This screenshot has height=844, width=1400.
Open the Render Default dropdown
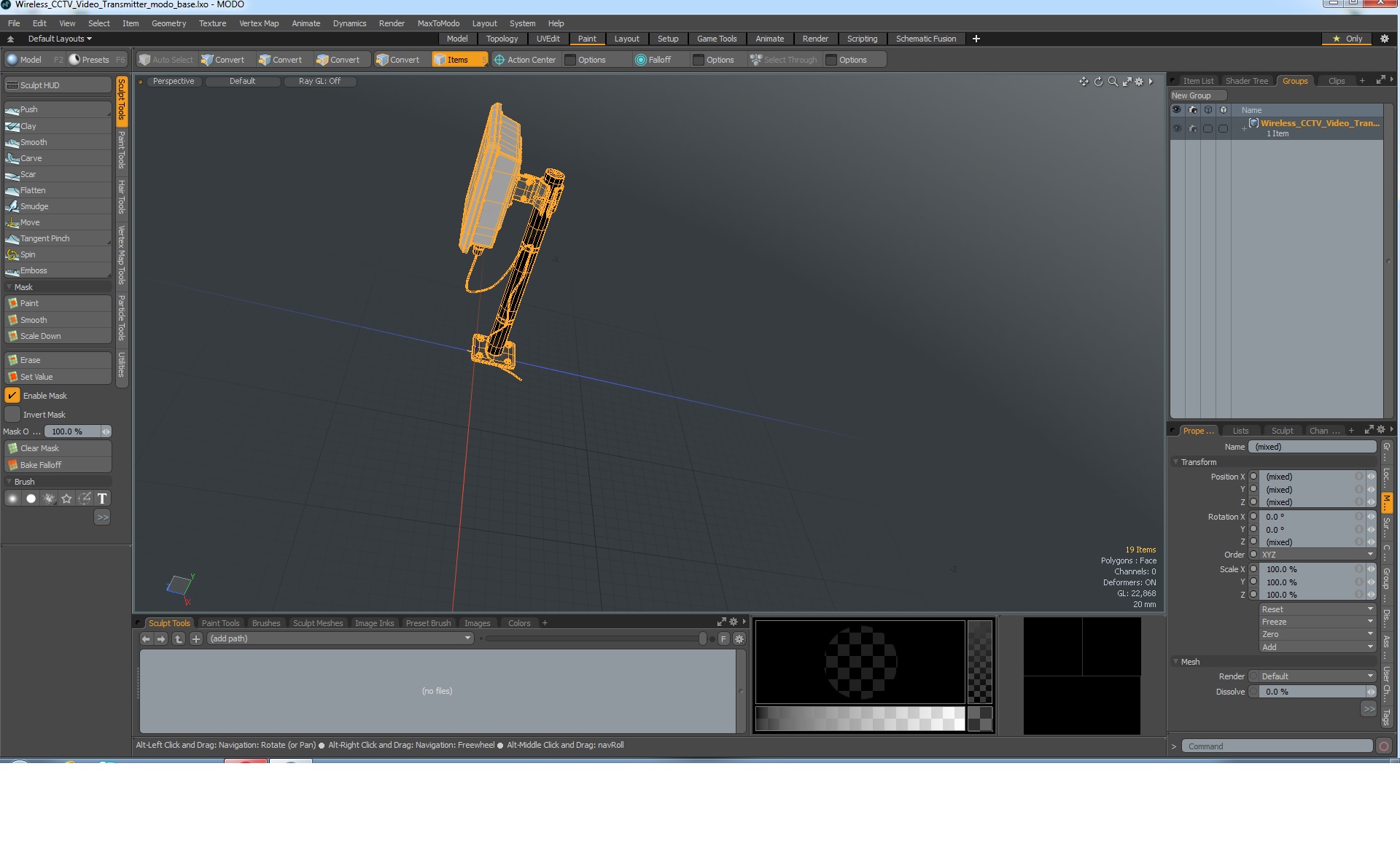coord(1317,676)
